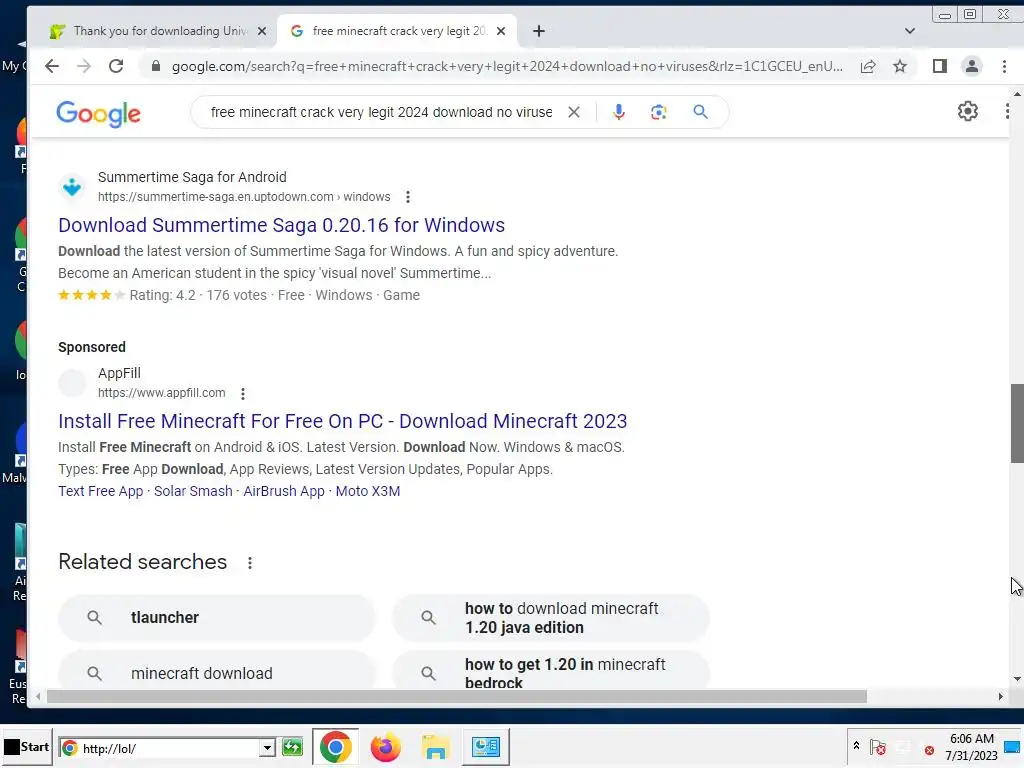
Task: Open the control panel taskbar icon
Action: click(x=486, y=747)
